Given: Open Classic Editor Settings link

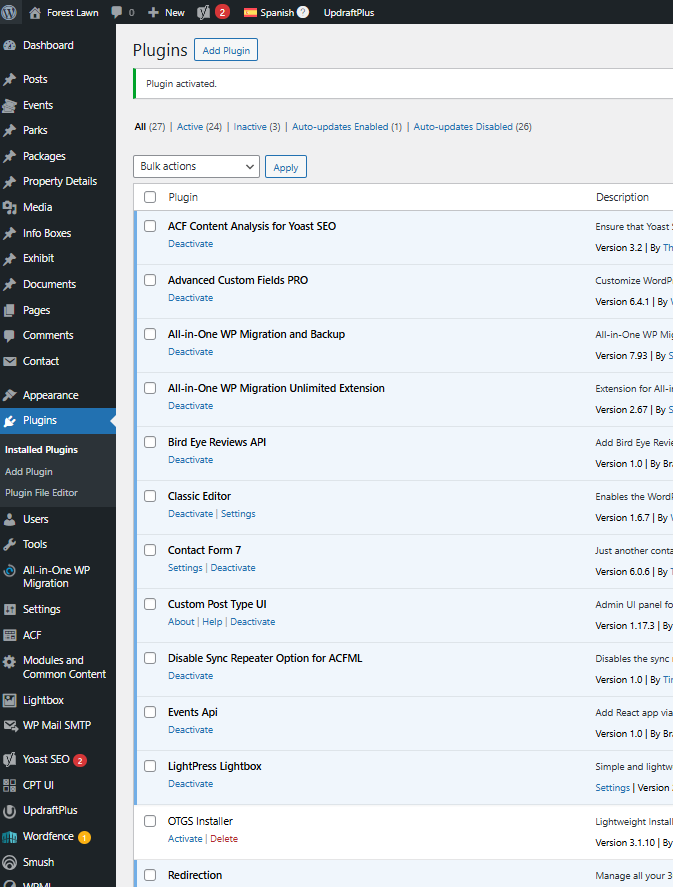Looking at the screenshot, I should coord(238,514).
